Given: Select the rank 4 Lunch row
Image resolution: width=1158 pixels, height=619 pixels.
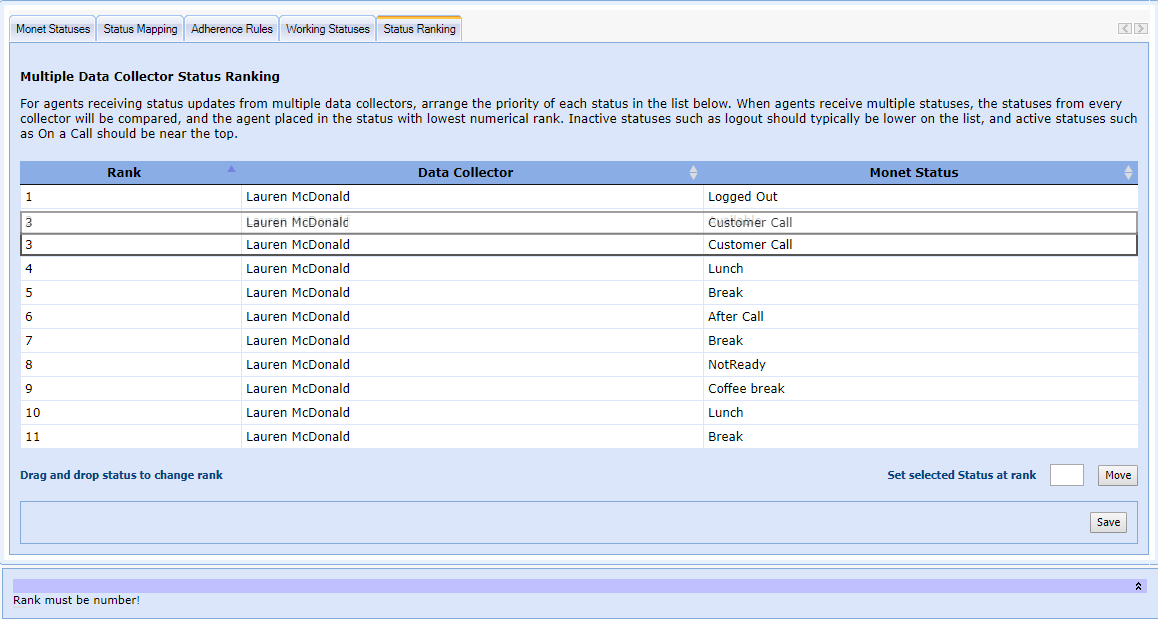Looking at the screenshot, I should tap(725, 269).
